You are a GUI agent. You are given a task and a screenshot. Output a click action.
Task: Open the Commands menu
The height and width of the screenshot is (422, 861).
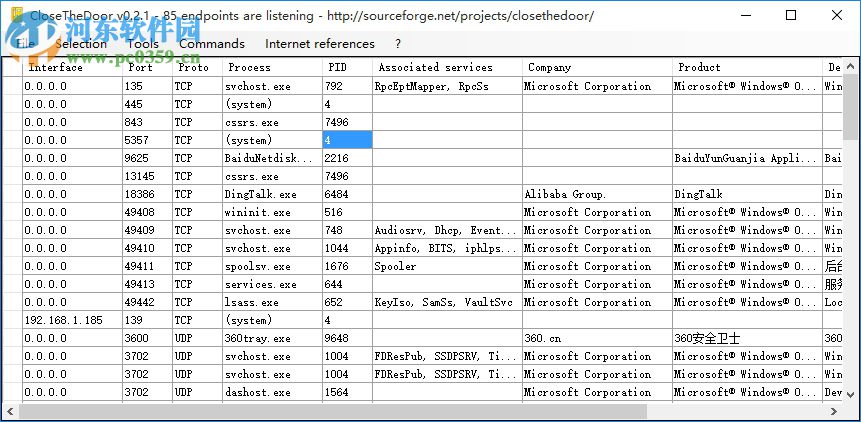pyautogui.click(x=212, y=44)
